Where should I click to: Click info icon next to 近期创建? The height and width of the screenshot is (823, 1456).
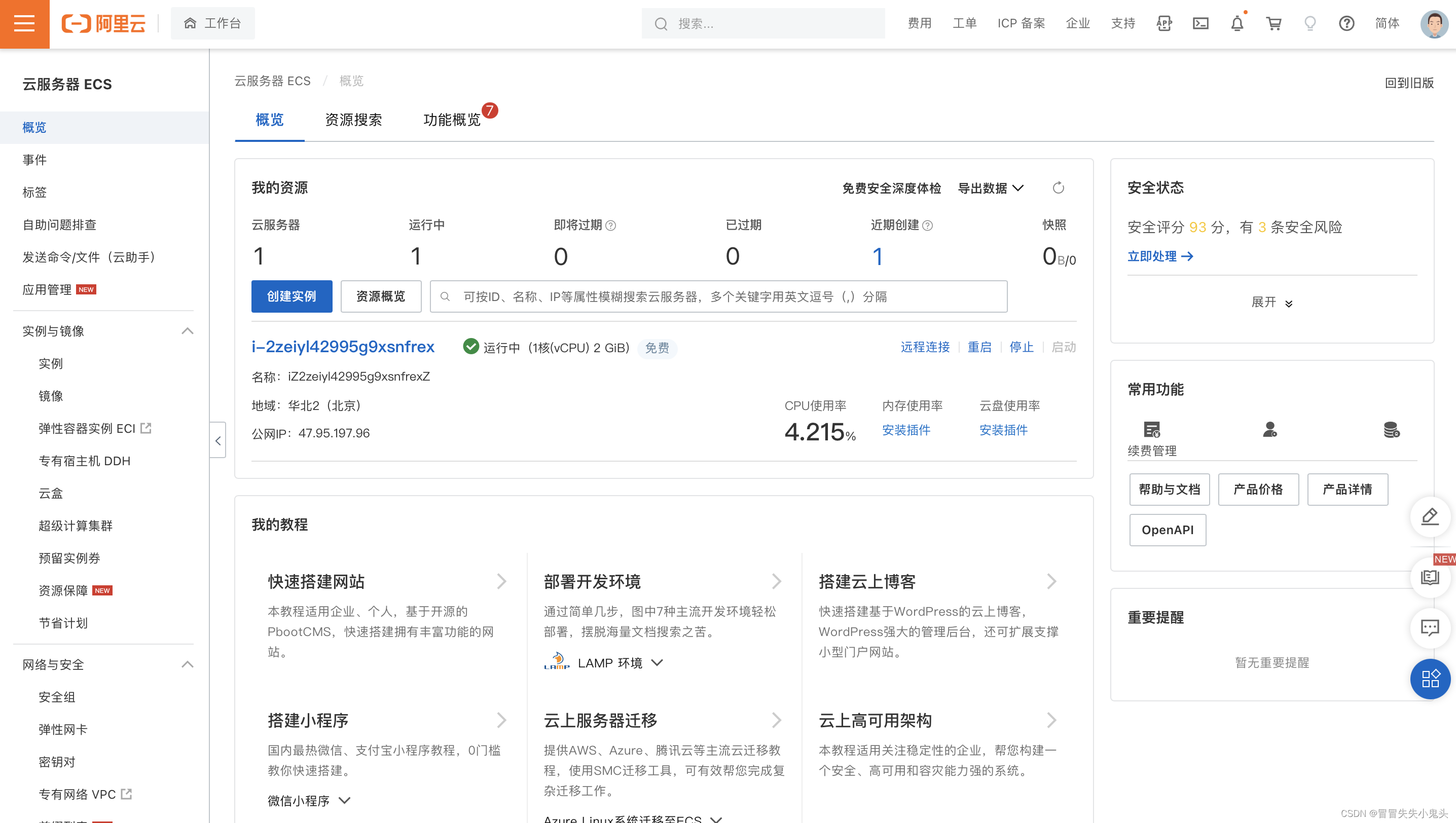(x=927, y=226)
